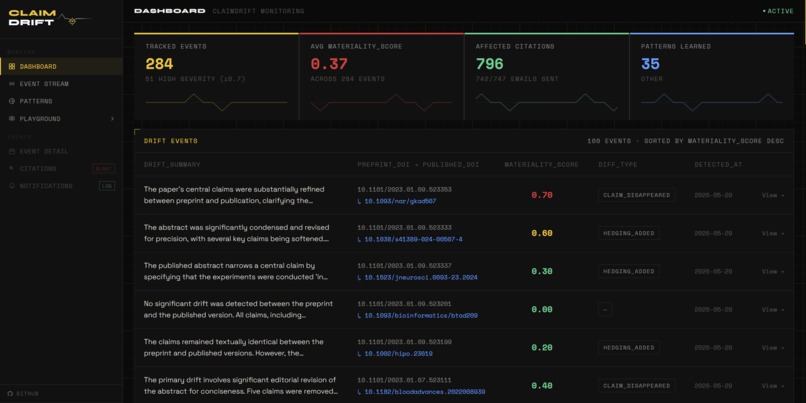Open the GitHub link
The height and width of the screenshot is (403, 806).
tap(23, 394)
